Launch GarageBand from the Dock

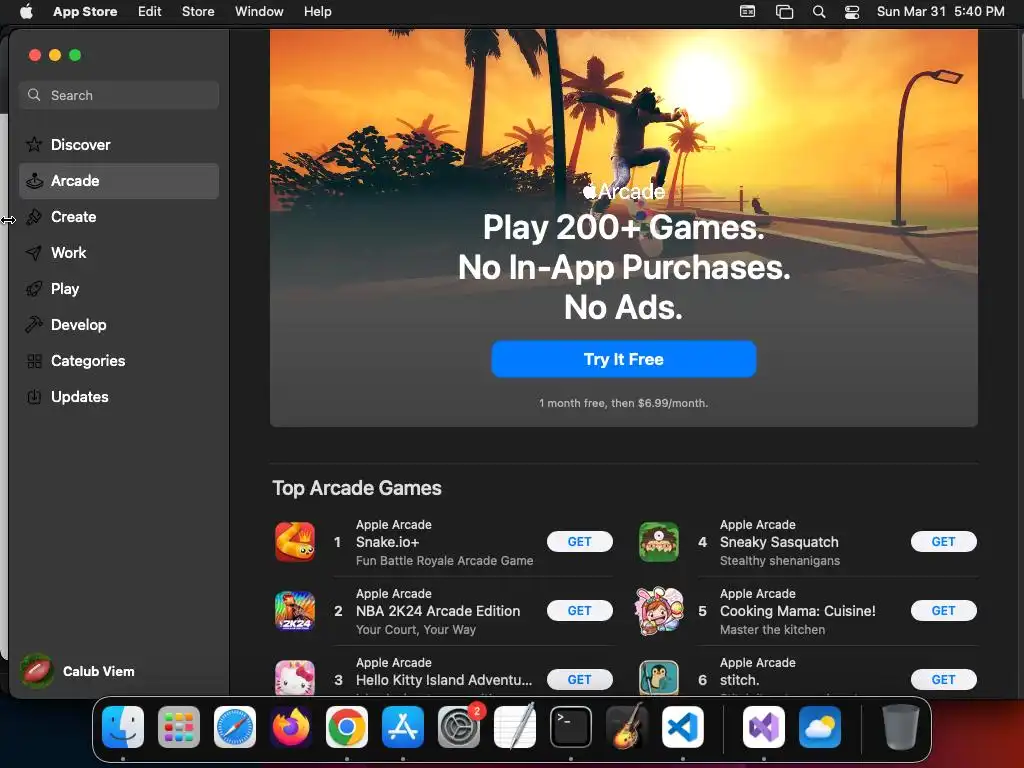point(627,727)
